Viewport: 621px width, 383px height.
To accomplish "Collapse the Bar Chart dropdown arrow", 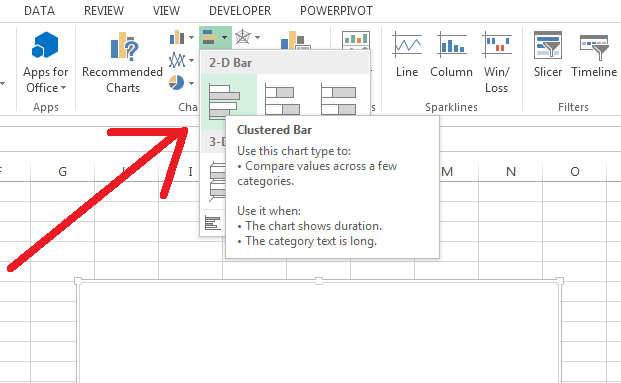I will pyautogui.click(x=225, y=38).
